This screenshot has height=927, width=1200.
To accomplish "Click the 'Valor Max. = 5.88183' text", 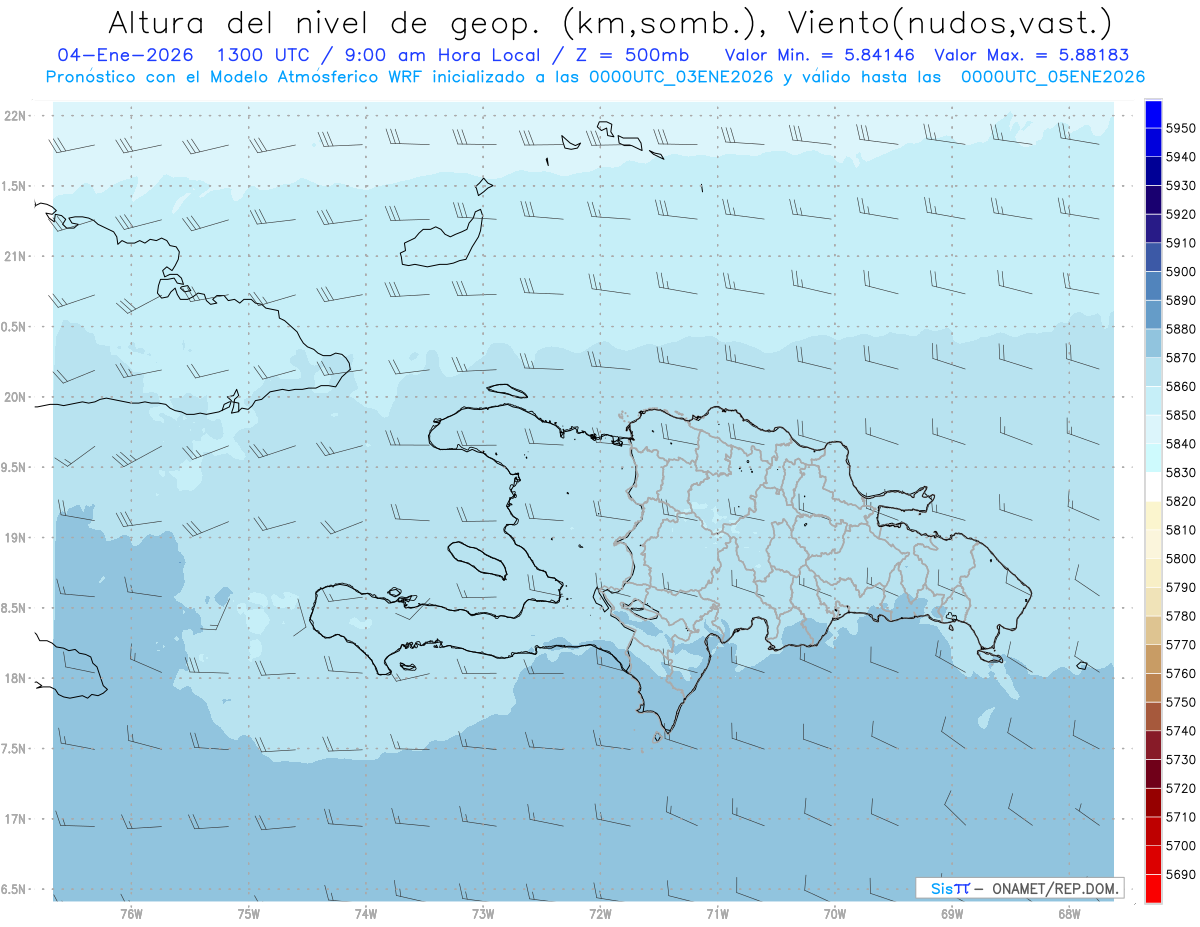I will 1032,55.
